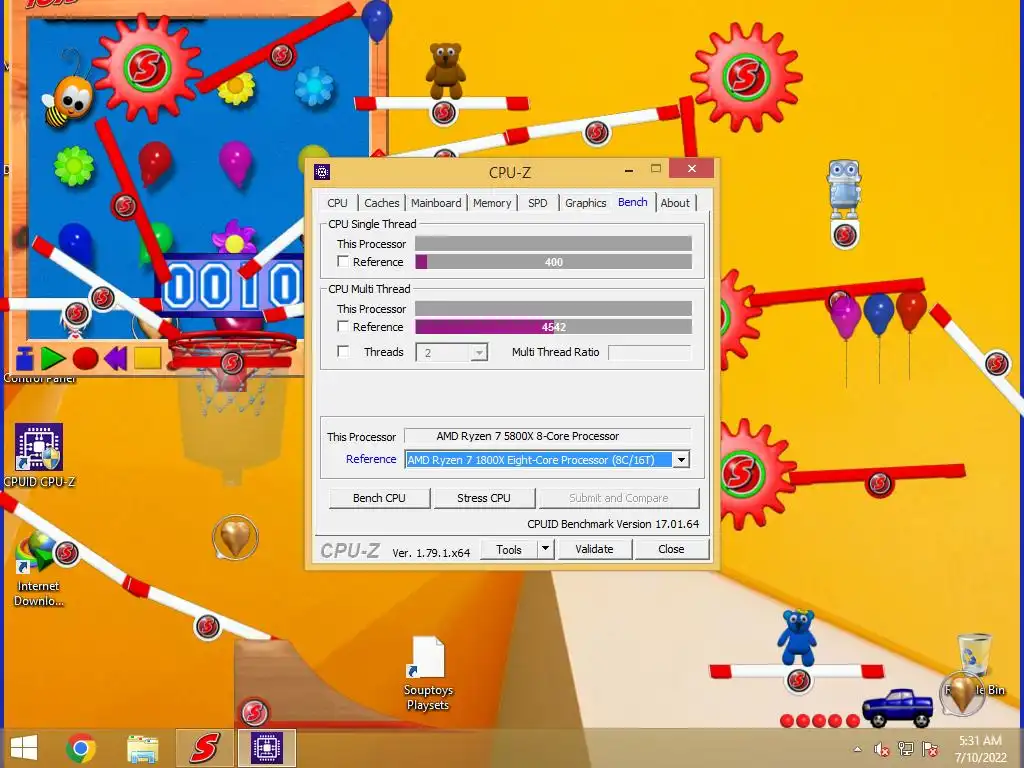Click the purple rewind button in Souptoys
Viewport: 1024px width, 768px height.
[116, 358]
